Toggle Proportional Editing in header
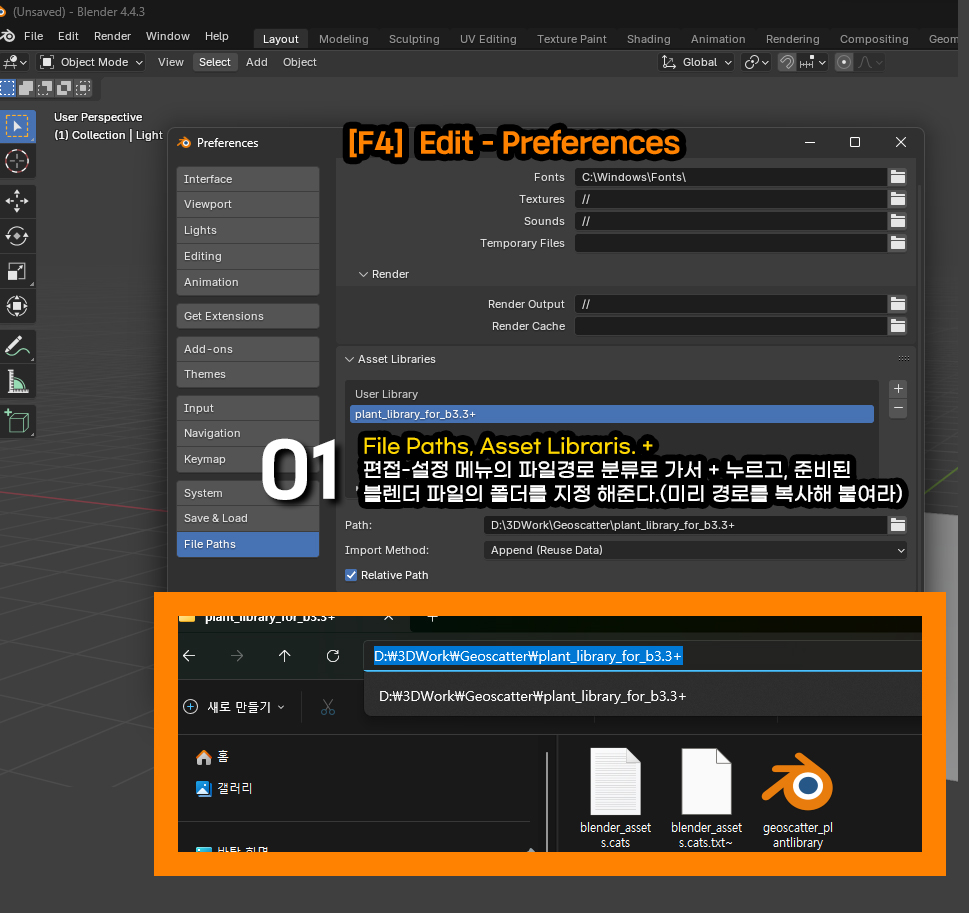 pos(844,62)
